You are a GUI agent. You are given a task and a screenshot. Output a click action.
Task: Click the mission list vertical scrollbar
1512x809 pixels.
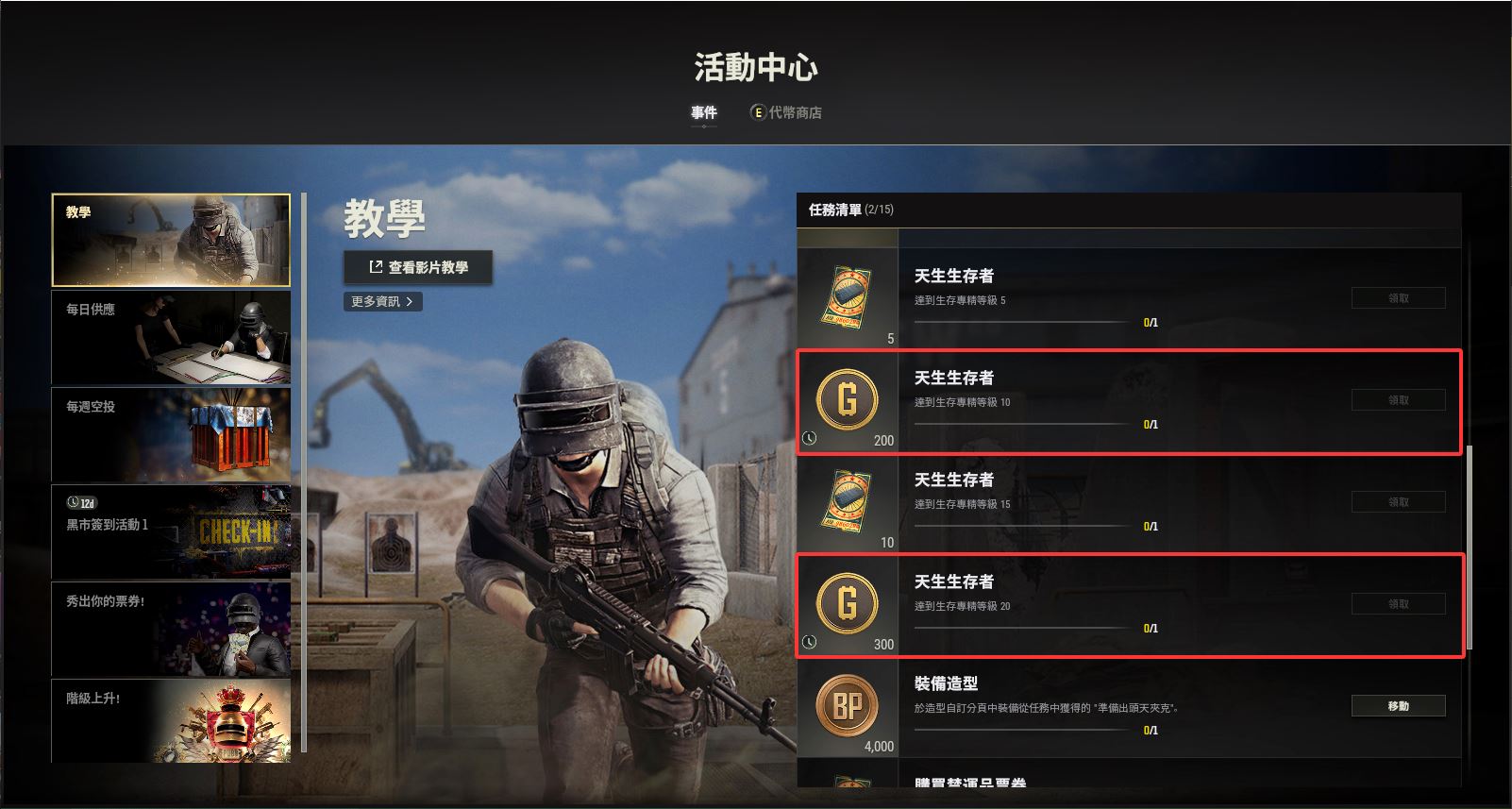click(x=1468, y=548)
